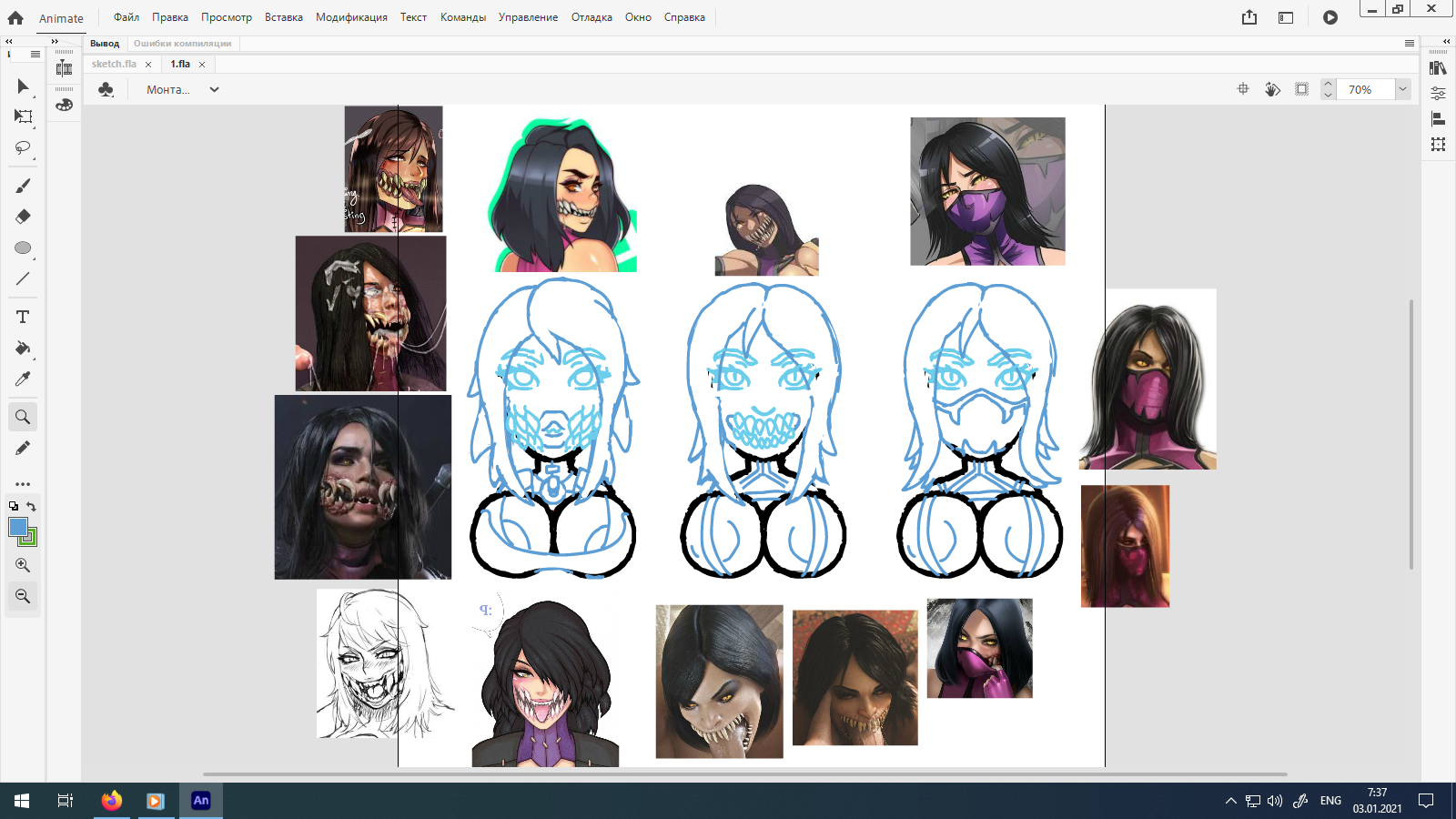
Task: Open the Timeline panel icon
Action: (x=64, y=68)
